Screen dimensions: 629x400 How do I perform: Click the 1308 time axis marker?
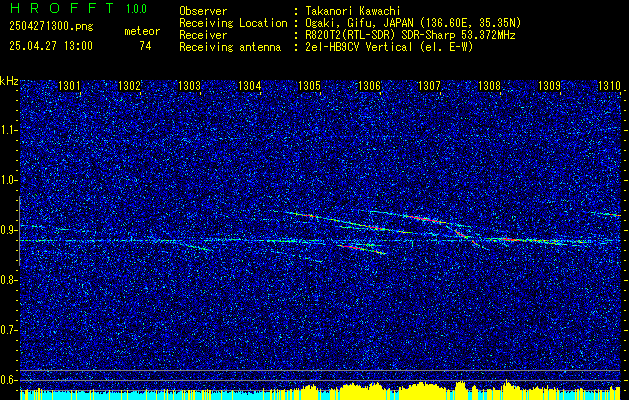coord(489,85)
